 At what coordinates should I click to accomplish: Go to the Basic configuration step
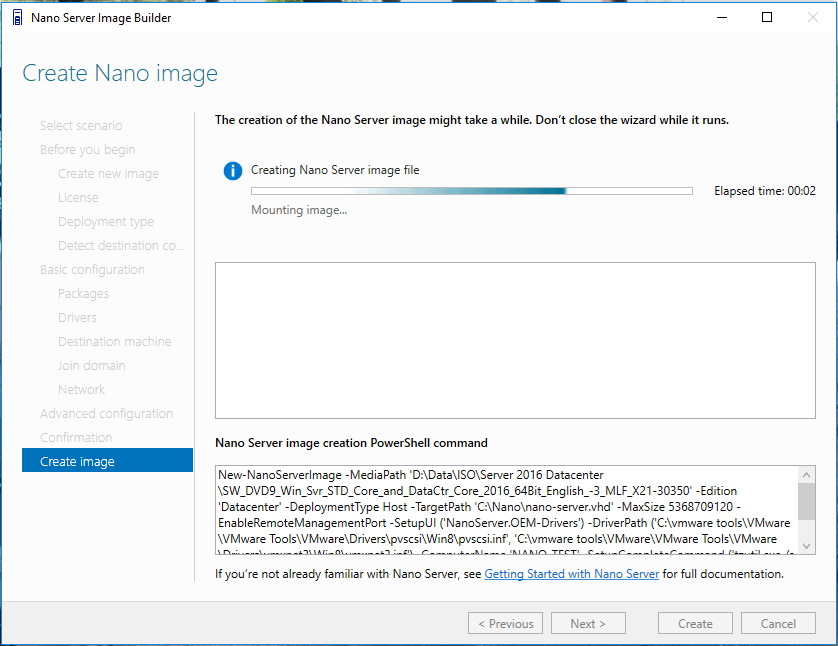[92, 269]
